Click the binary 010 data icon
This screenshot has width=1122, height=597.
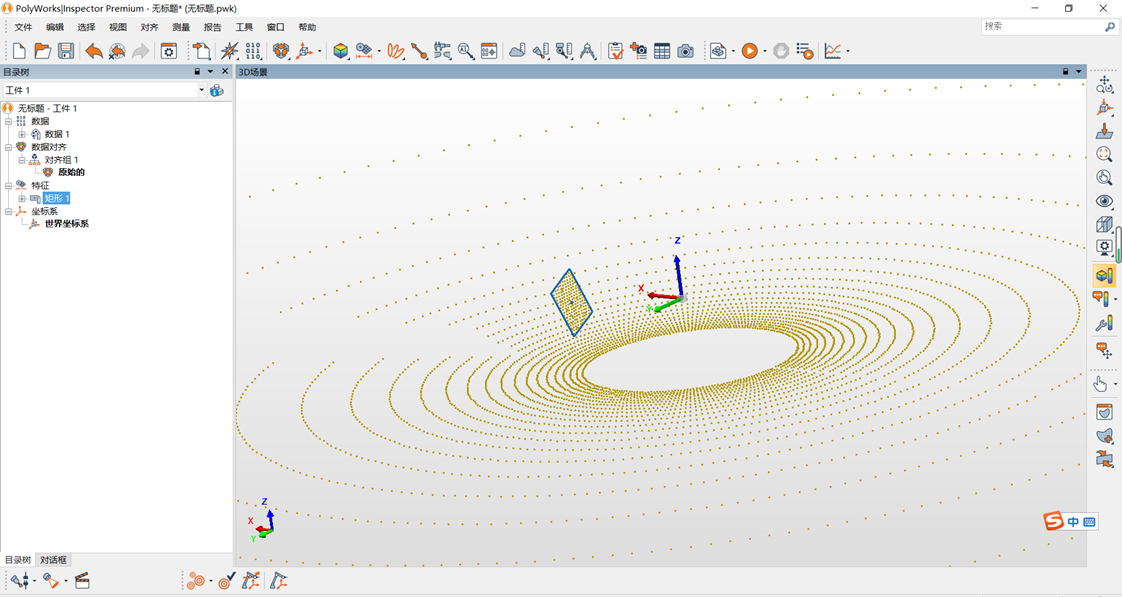(x=253, y=51)
